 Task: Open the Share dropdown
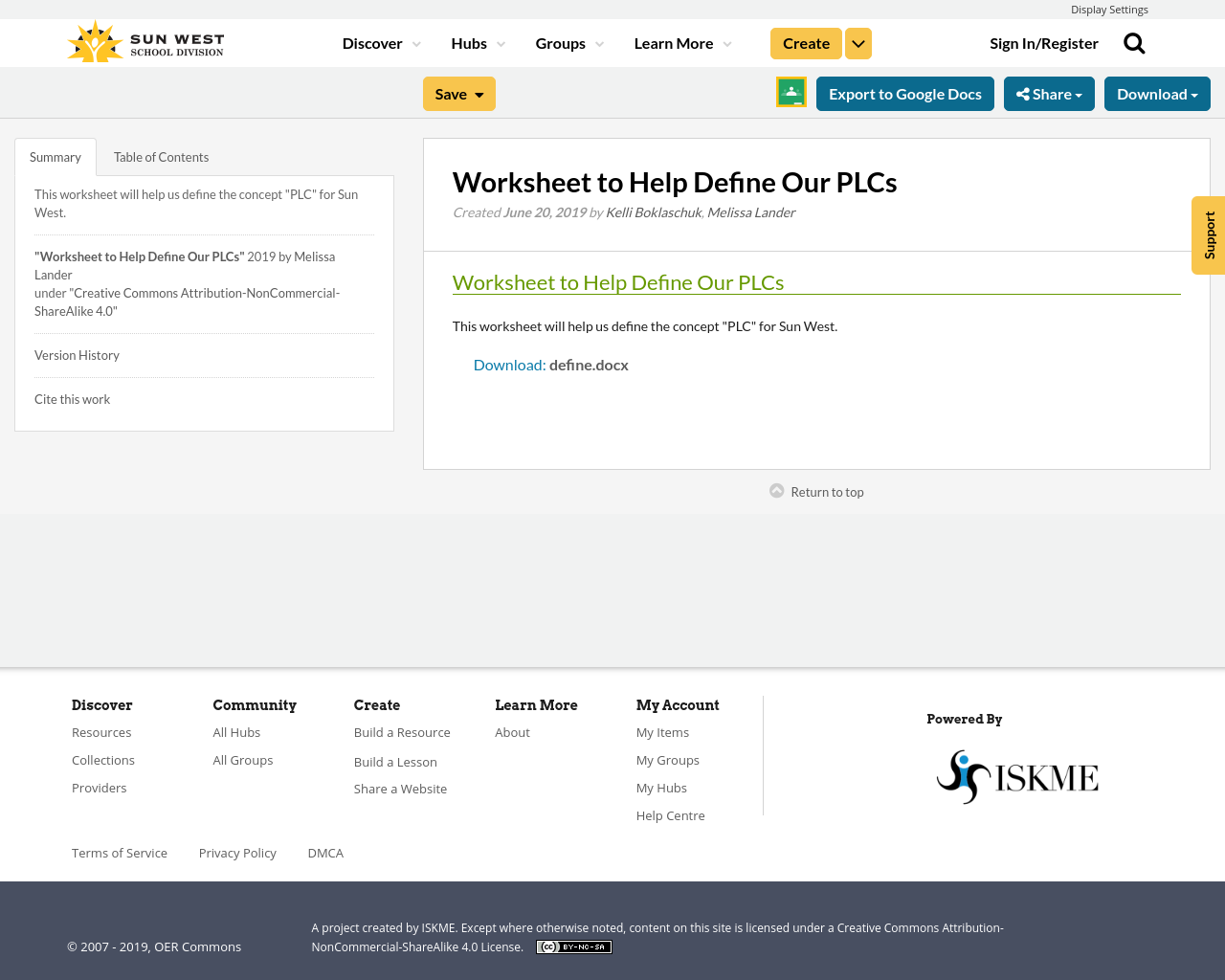tap(1049, 92)
